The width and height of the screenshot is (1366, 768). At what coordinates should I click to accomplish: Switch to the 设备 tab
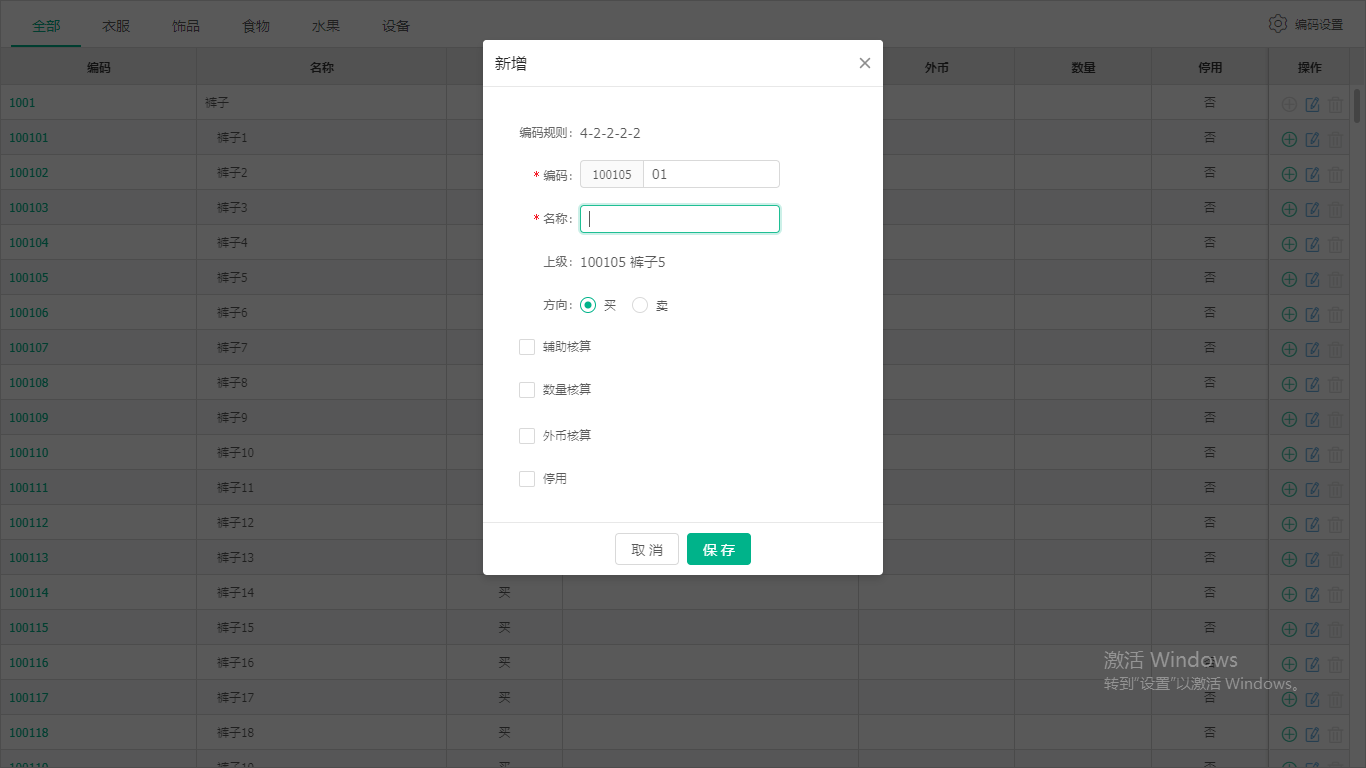pyautogui.click(x=395, y=25)
